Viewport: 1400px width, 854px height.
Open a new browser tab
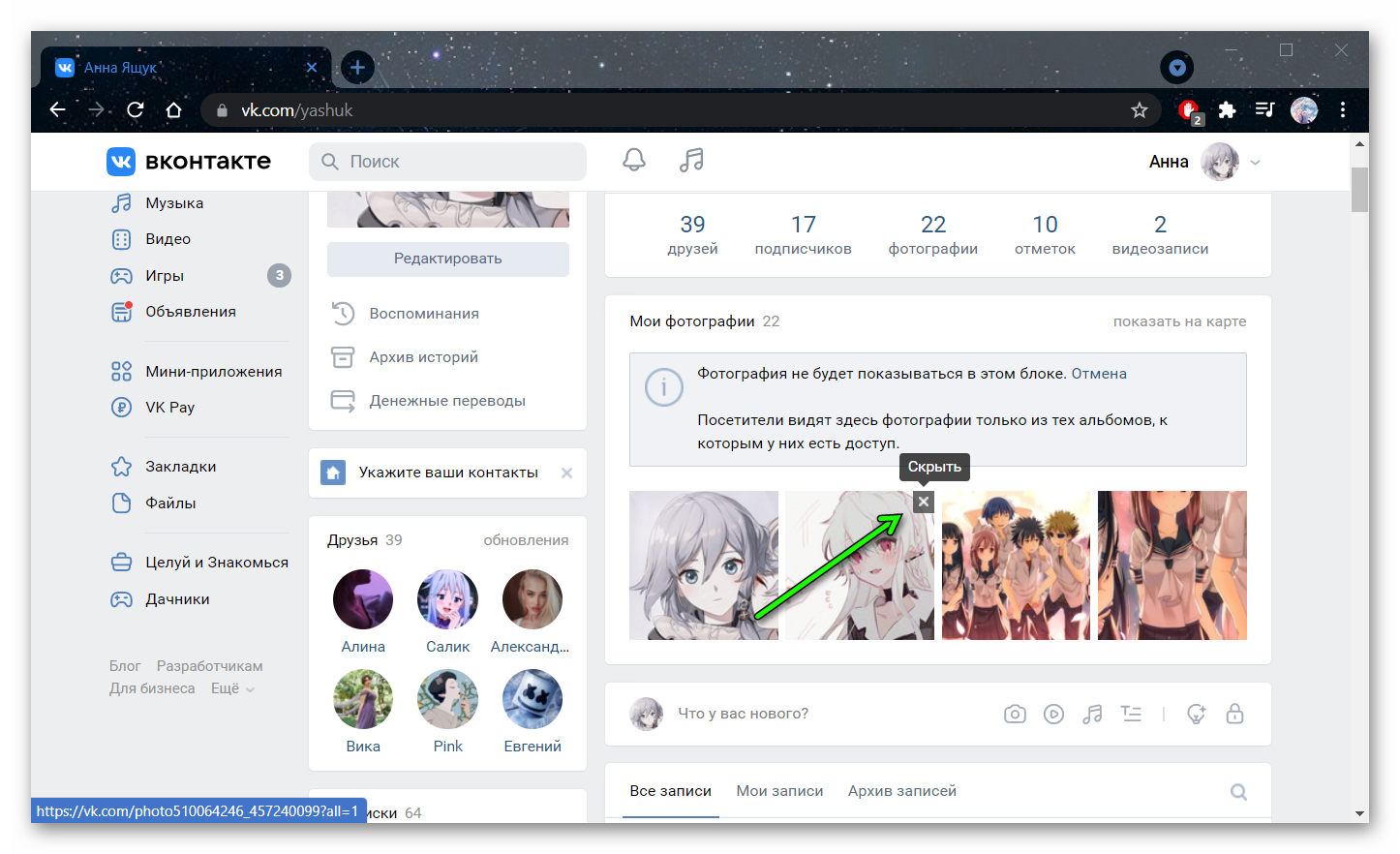[357, 67]
